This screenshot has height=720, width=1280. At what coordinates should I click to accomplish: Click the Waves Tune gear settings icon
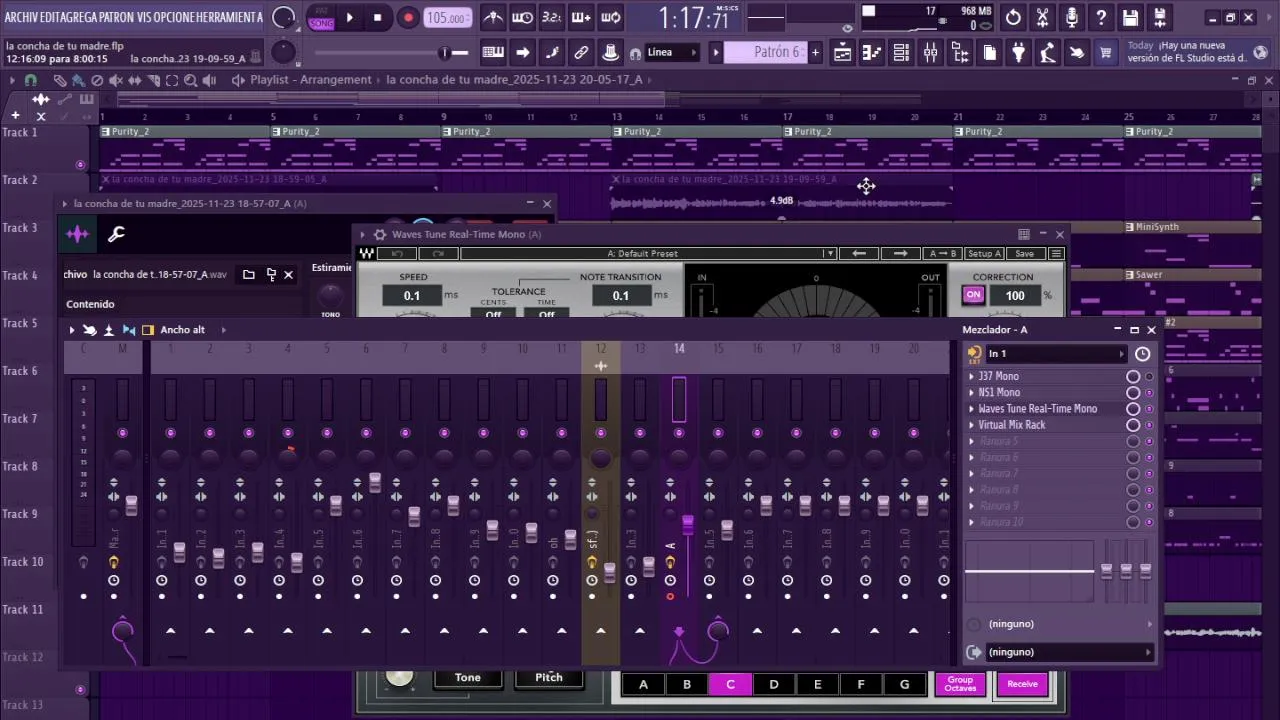tap(379, 234)
